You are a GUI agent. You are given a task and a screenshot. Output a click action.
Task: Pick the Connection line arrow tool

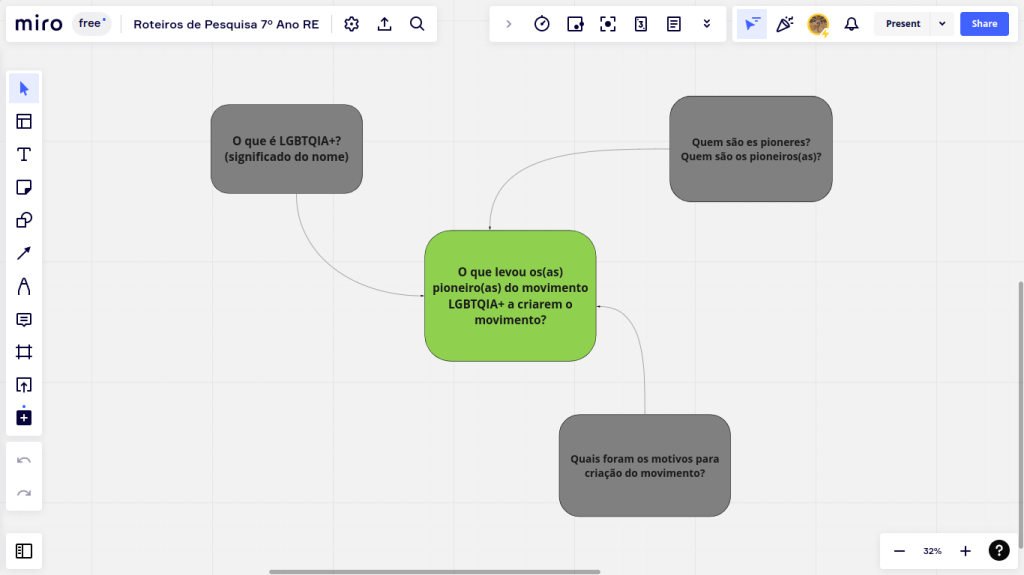point(24,253)
